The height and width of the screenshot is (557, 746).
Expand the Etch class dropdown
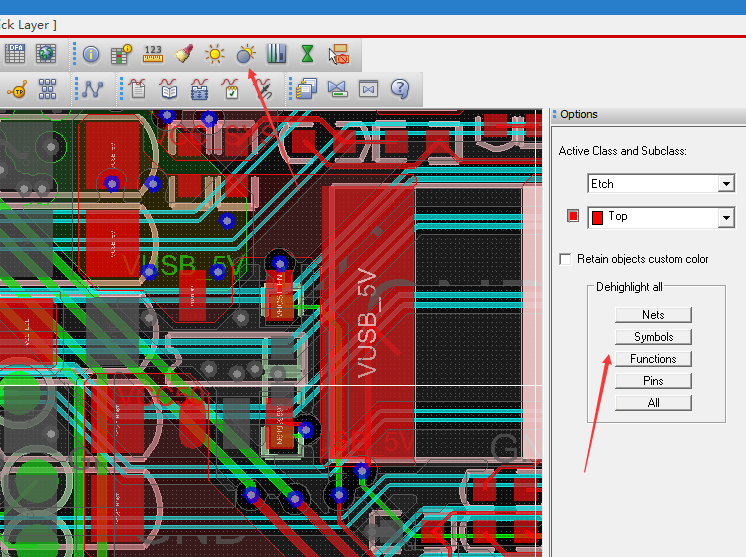click(x=726, y=184)
